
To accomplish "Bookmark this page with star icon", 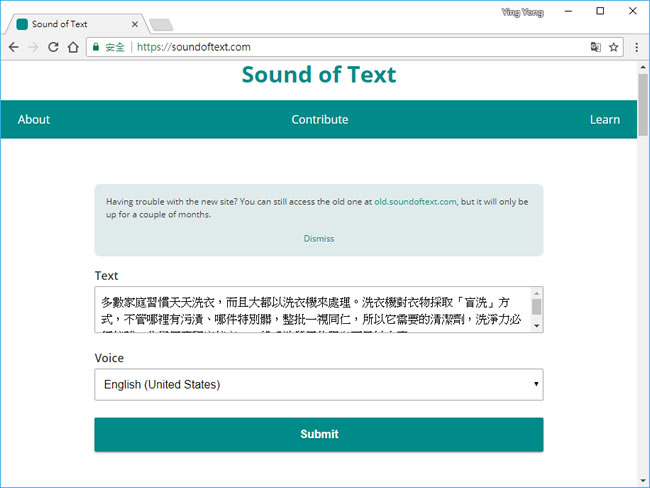I will pyautogui.click(x=614, y=47).
